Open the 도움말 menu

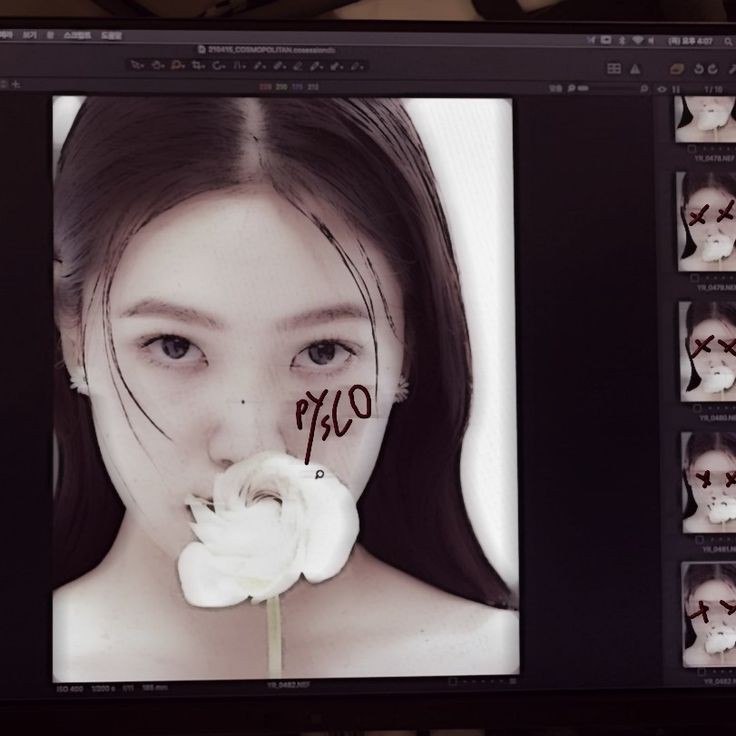(111, 36)
